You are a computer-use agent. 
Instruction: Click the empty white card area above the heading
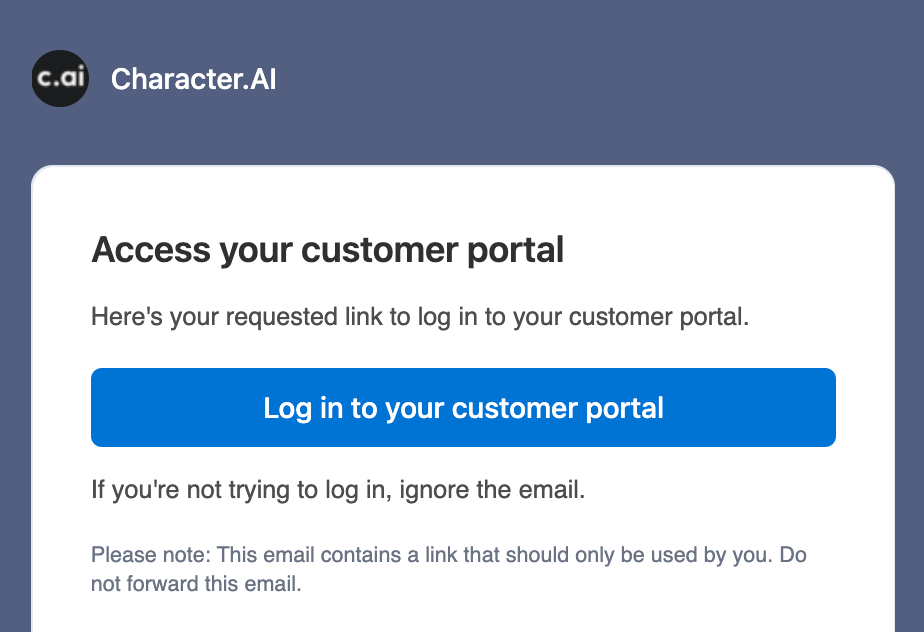pos(463,198)
